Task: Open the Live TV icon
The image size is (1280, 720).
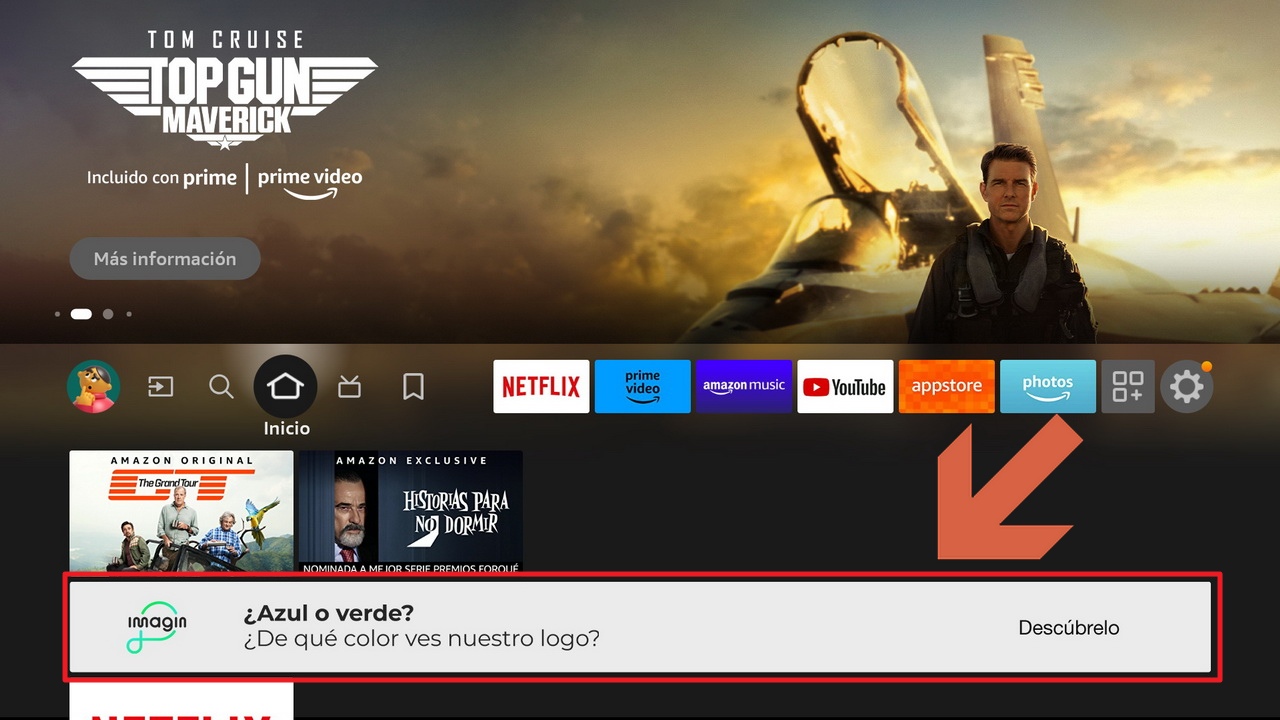Action: (349, 386)
